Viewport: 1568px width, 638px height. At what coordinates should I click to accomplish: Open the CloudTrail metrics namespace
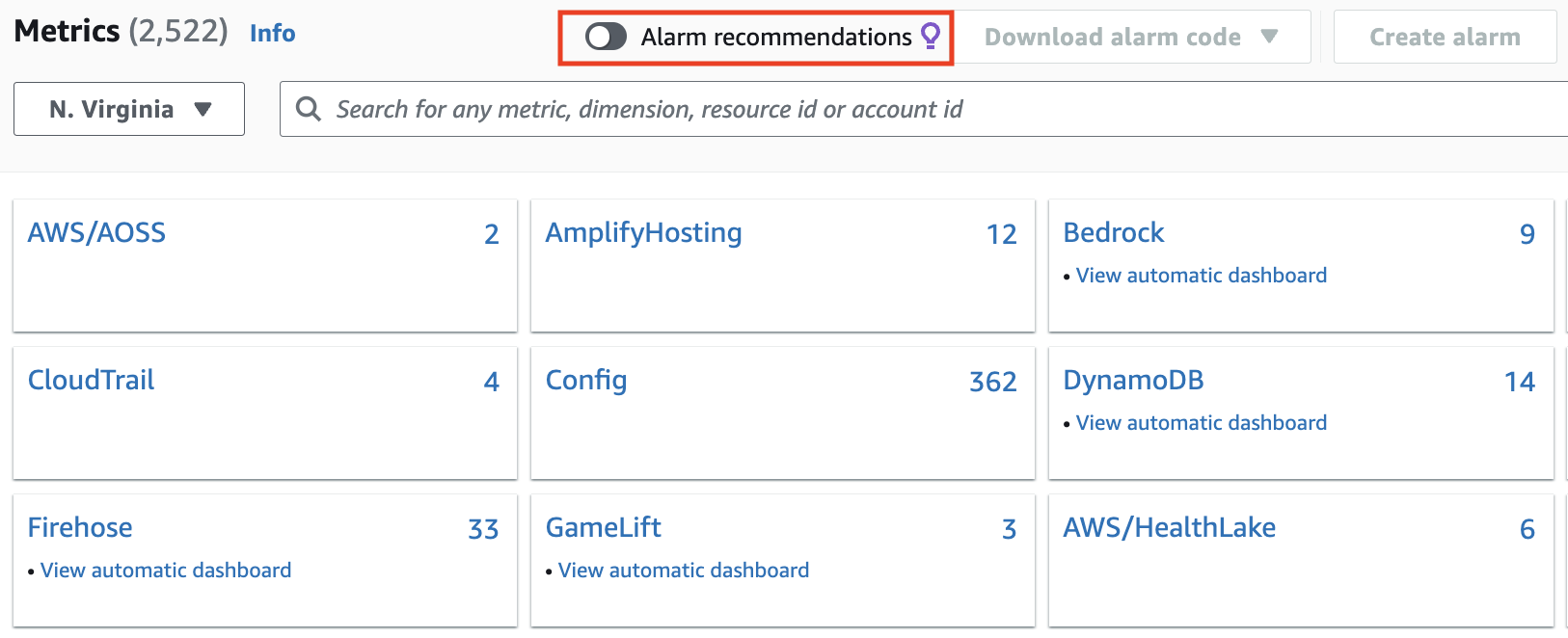click(x=91, y=380)
